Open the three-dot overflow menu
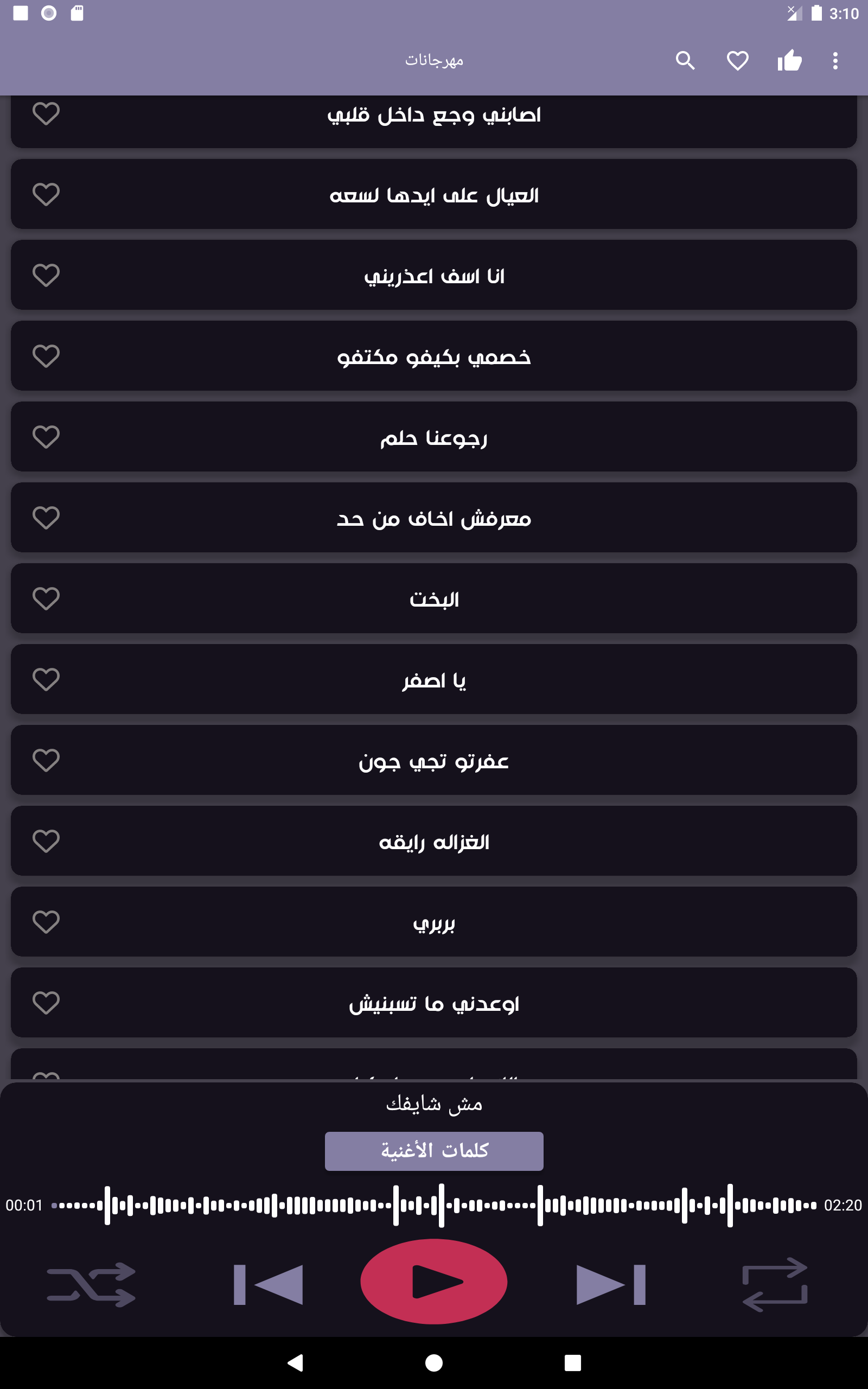The width and height of the screenshot is (868, 1389). [835, 60]
